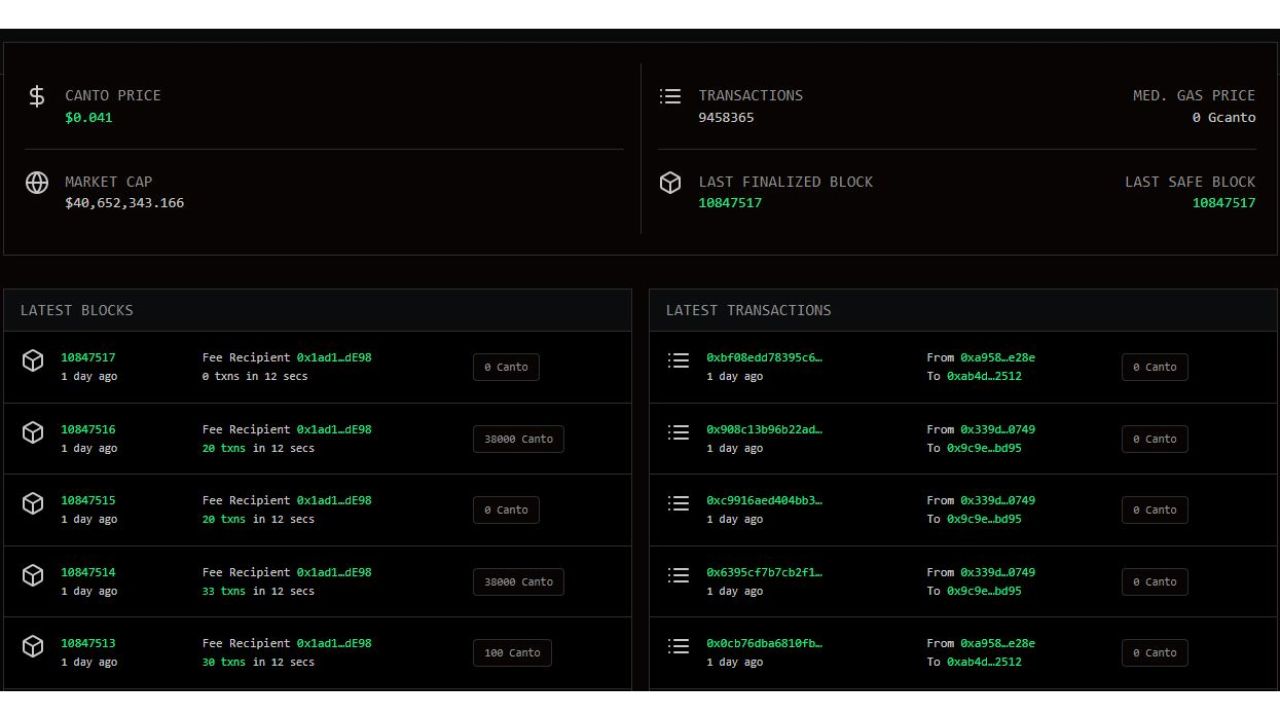Click cube icon for block 10847515

33,504
